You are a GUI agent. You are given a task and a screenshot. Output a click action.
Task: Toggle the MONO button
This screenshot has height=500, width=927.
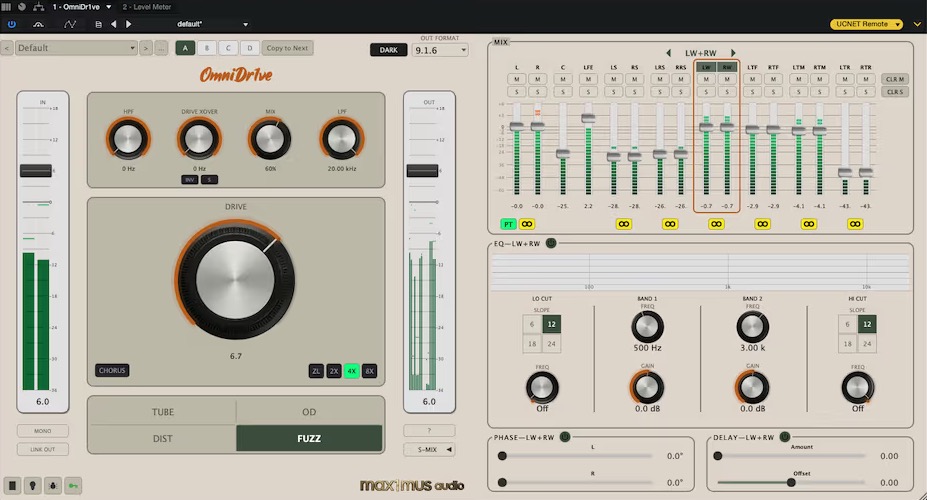coord(43,431)
